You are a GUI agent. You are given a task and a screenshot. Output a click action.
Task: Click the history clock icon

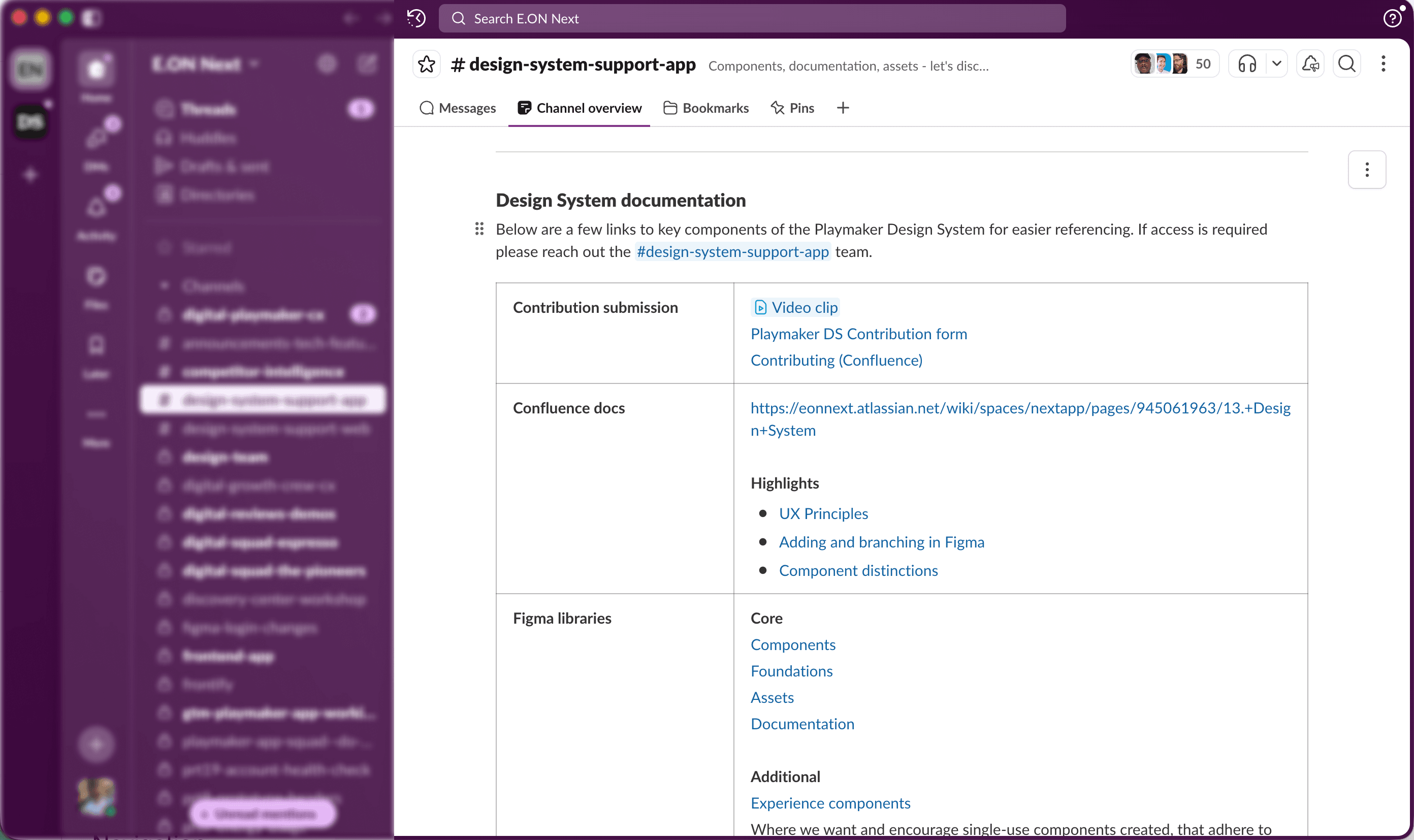416,18
